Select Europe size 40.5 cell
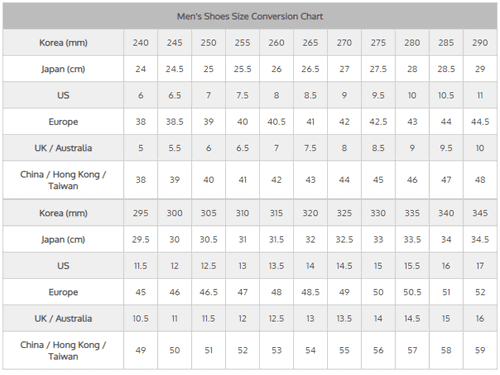Image resolution: width=500 pixels, height=375 pixels. coord(276,122)
